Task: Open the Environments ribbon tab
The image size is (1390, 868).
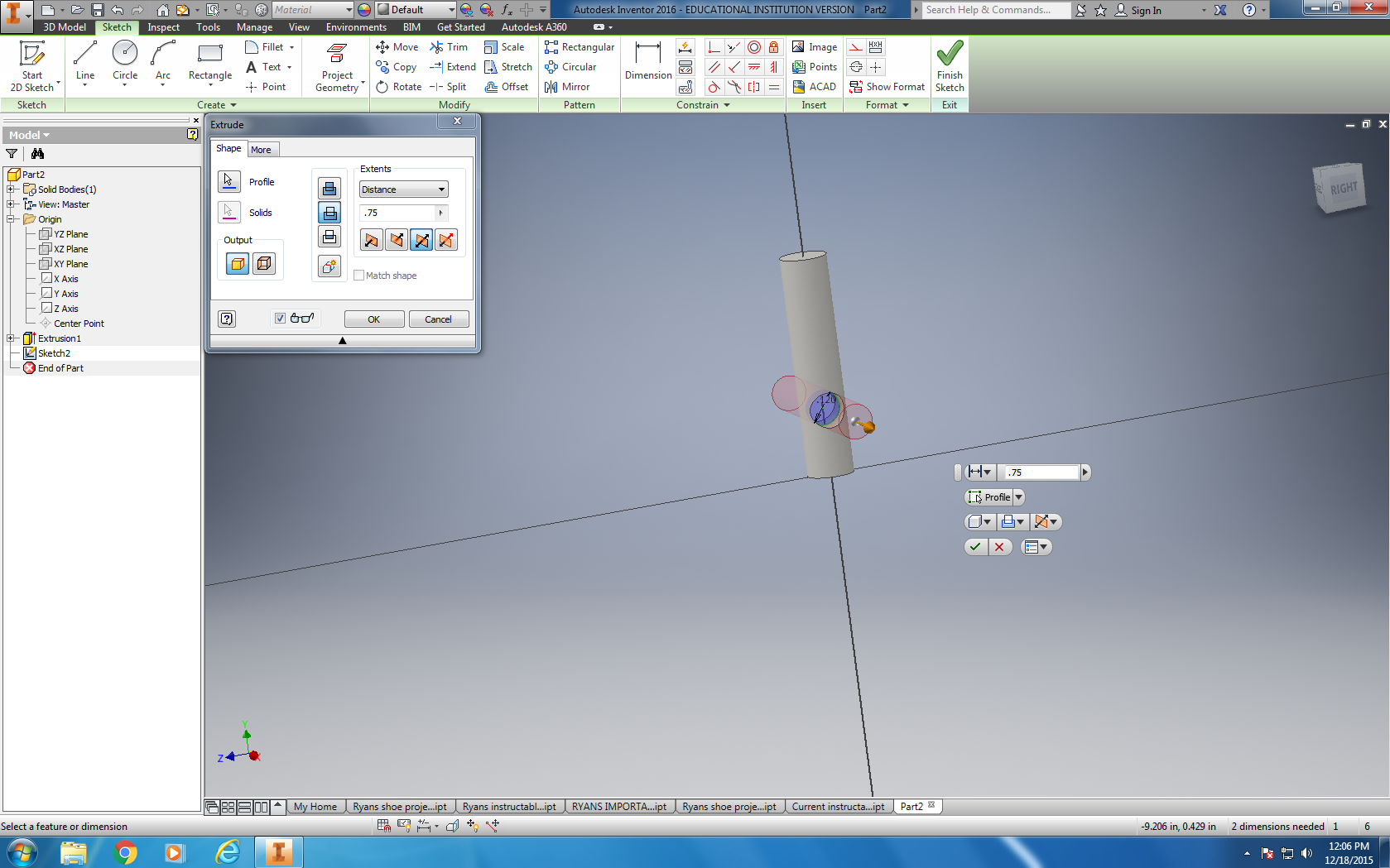Action: click(x=356, y=27)
